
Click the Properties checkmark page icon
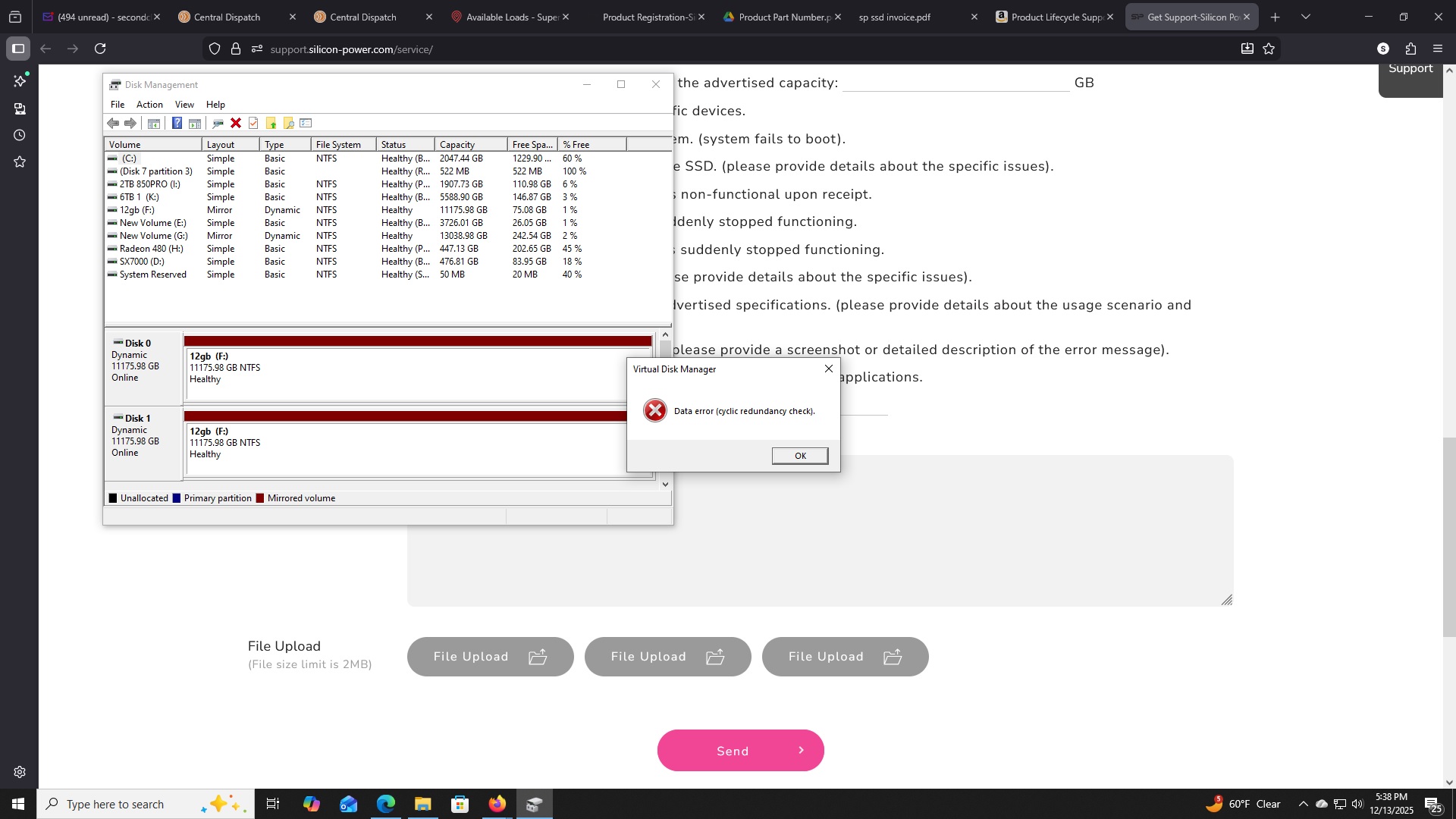click(x=253, y=123)
